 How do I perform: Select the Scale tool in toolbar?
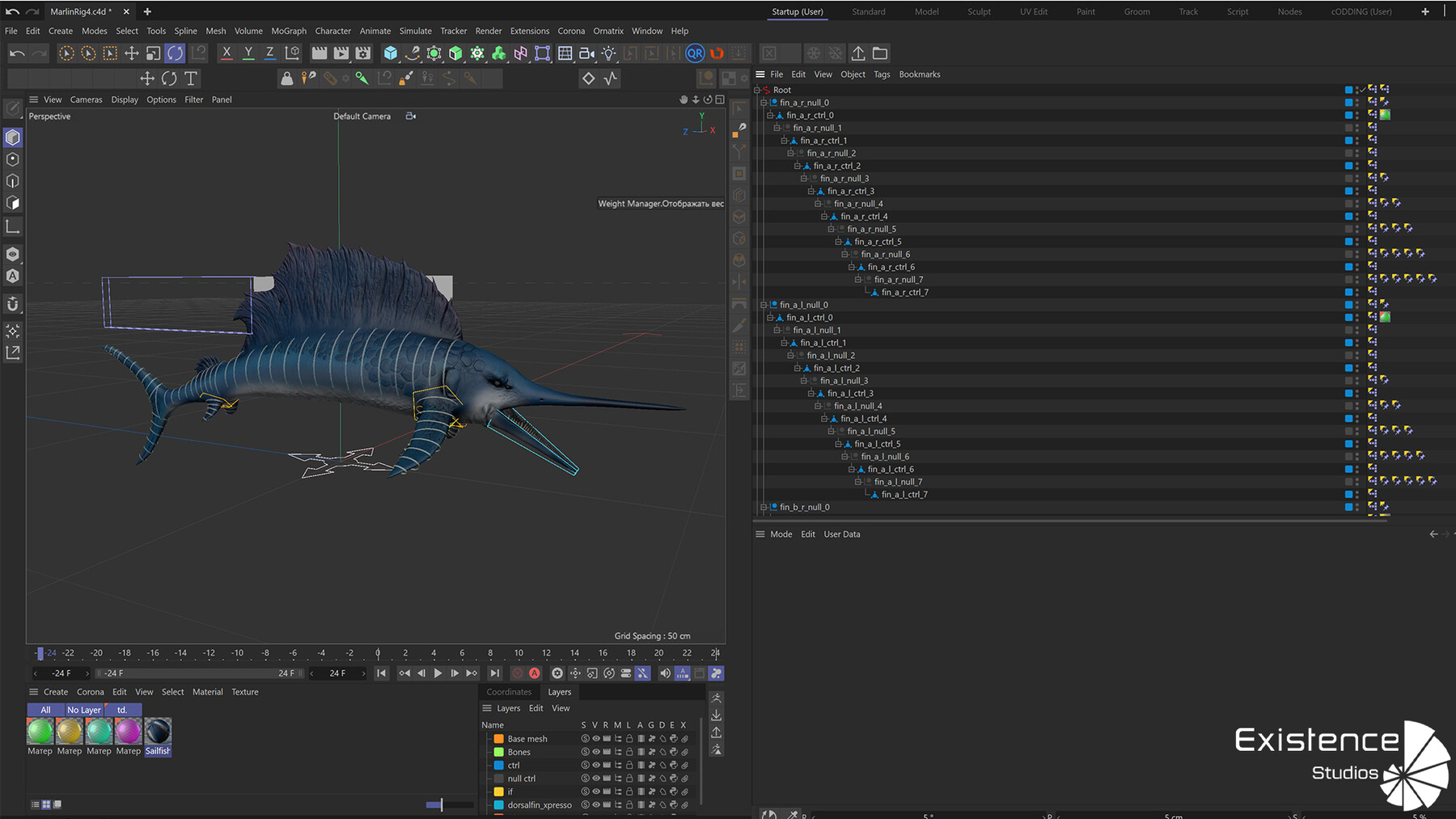click(x=153, y=53)
